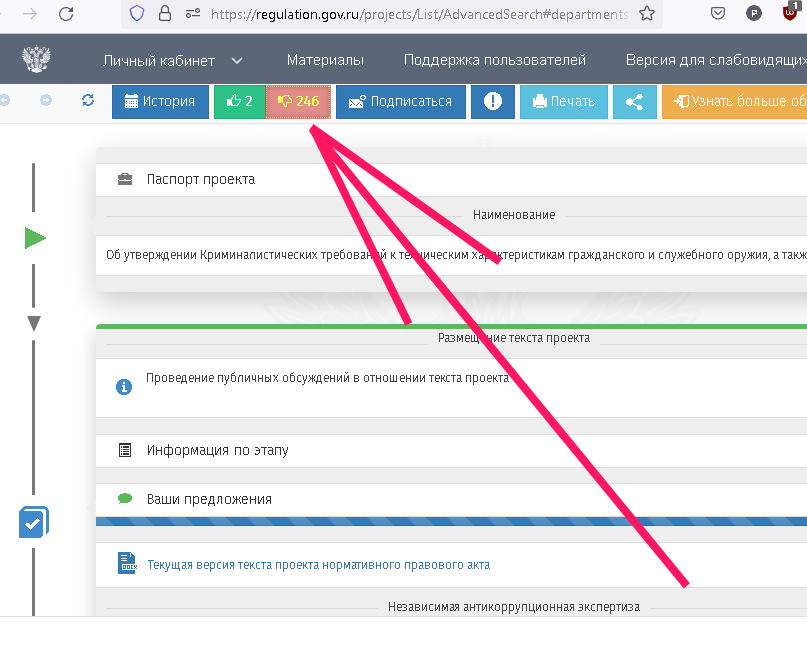The height and width of the screenshot is (669, 807).
Task: Expand the Паспорт проекта section
Action: point(200,179)
